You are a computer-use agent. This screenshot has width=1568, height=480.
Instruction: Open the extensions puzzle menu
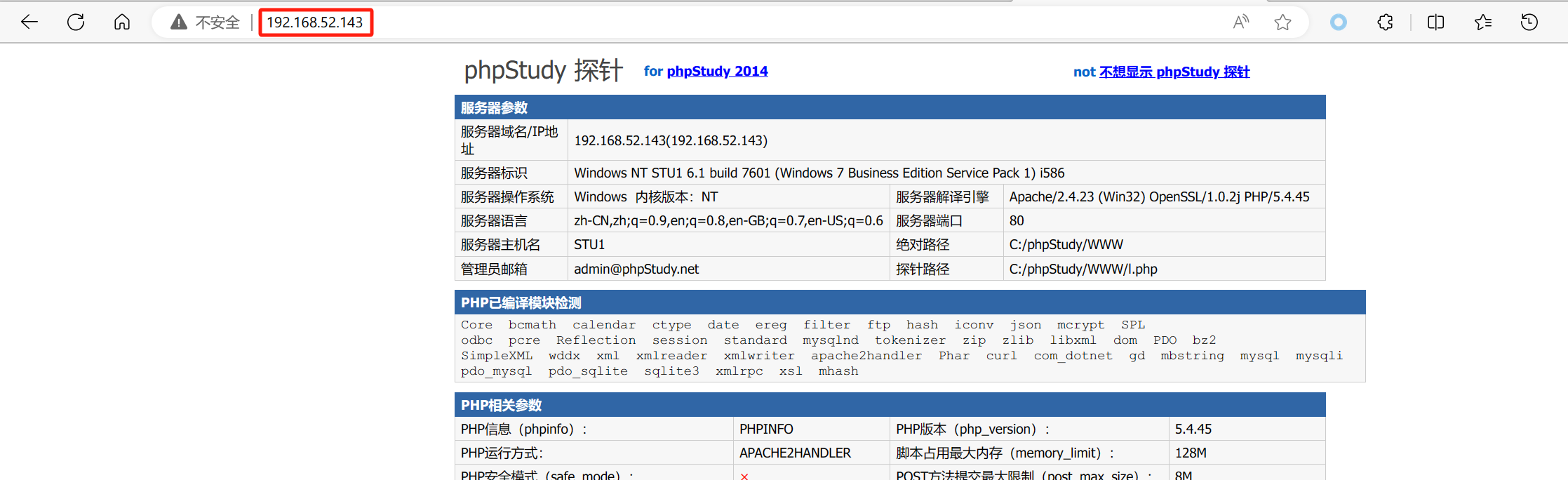pyautogui.click(x=1386, y=22)
